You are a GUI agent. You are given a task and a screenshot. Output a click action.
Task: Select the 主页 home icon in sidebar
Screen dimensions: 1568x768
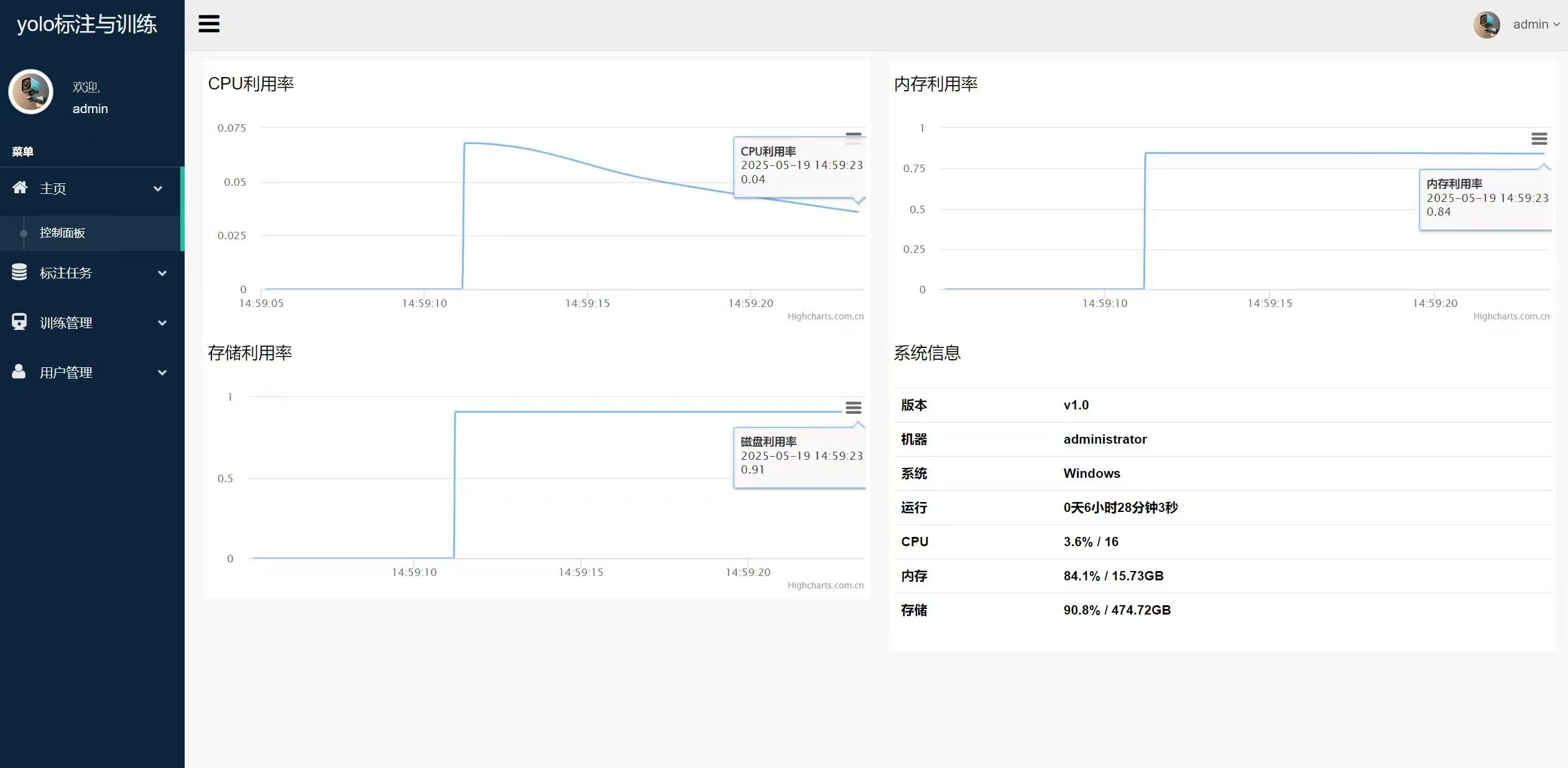coord(21,188)
